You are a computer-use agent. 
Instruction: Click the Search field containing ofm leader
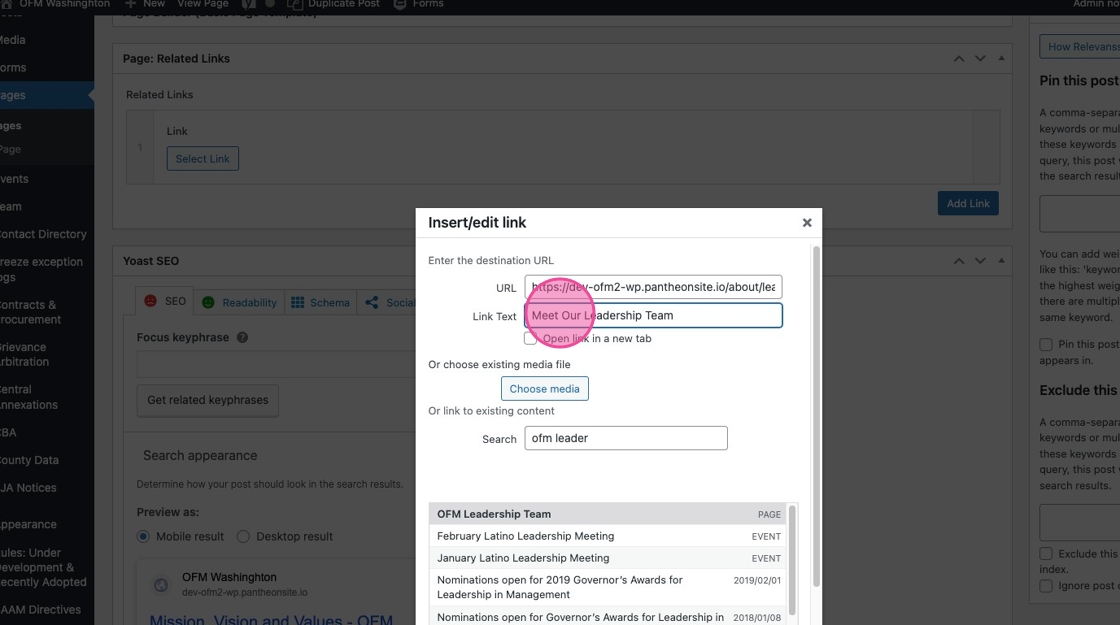point(626,439)
